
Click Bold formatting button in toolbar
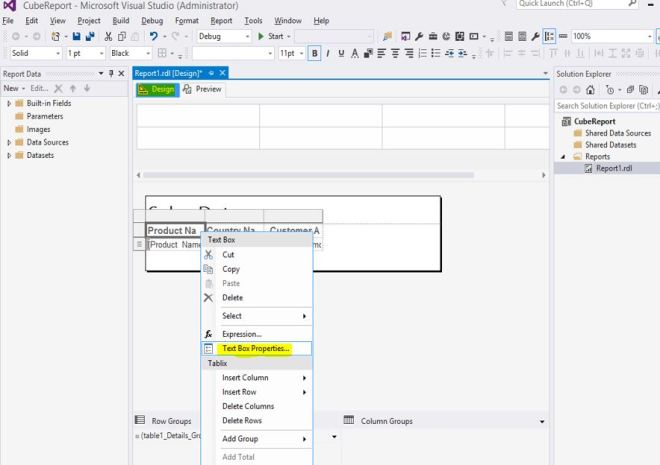point(314,53)
